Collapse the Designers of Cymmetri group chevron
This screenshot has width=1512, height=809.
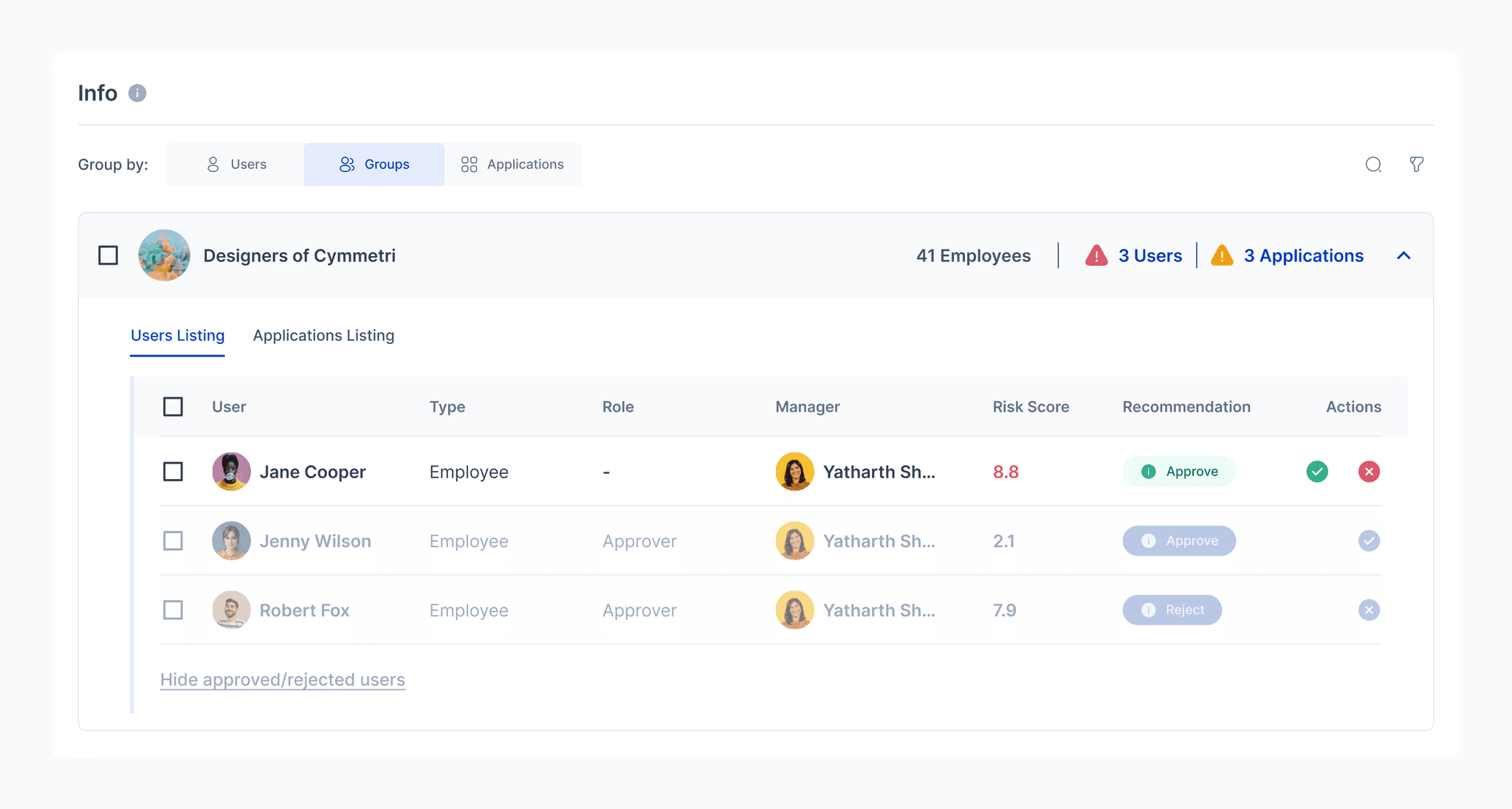(x=1403, y=255)
